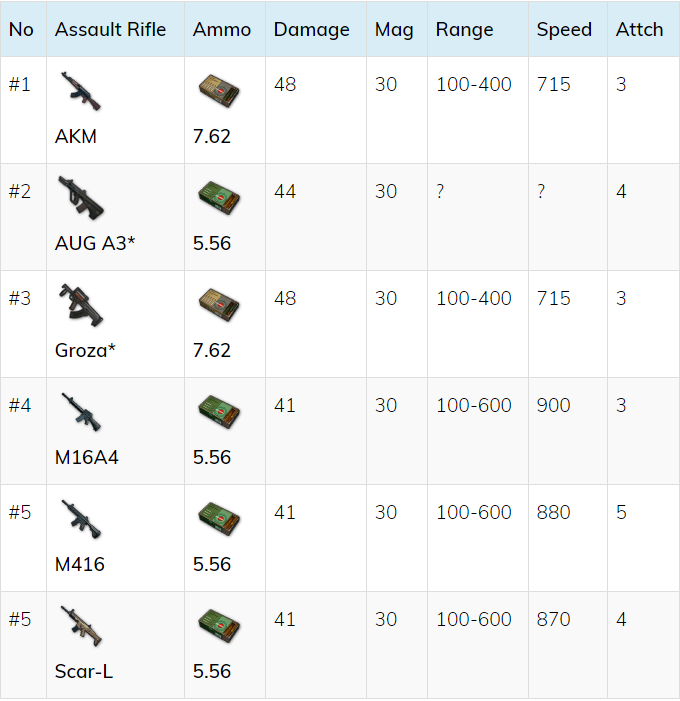Click the Damage column header

click(x=312, y=29)
